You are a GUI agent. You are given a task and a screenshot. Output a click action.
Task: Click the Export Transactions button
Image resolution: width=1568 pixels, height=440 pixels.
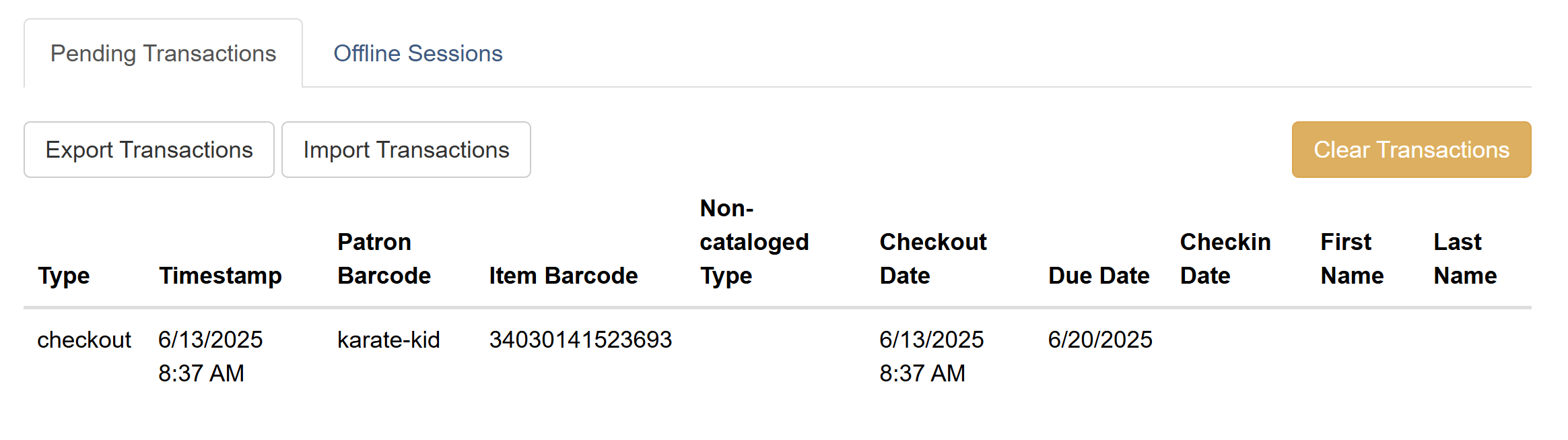click(x=149, y=149)
